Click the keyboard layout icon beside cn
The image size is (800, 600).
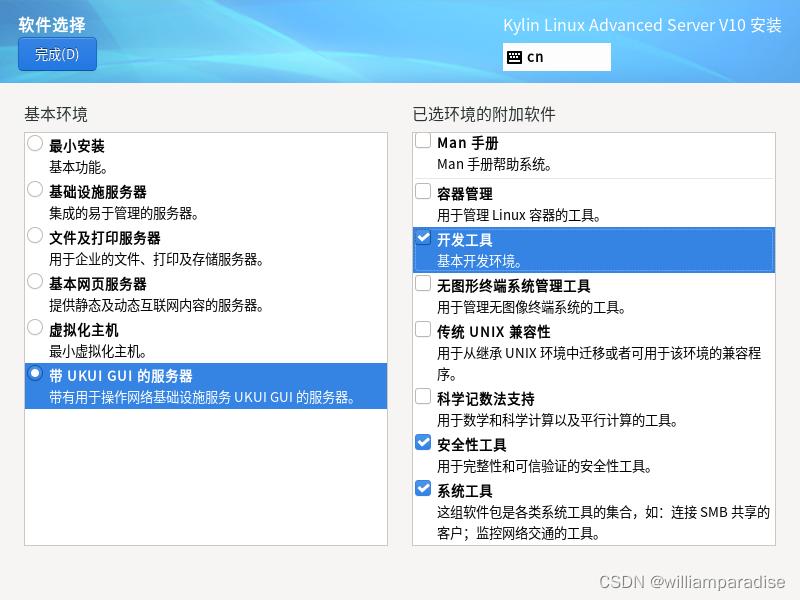(x=514, y=57)
